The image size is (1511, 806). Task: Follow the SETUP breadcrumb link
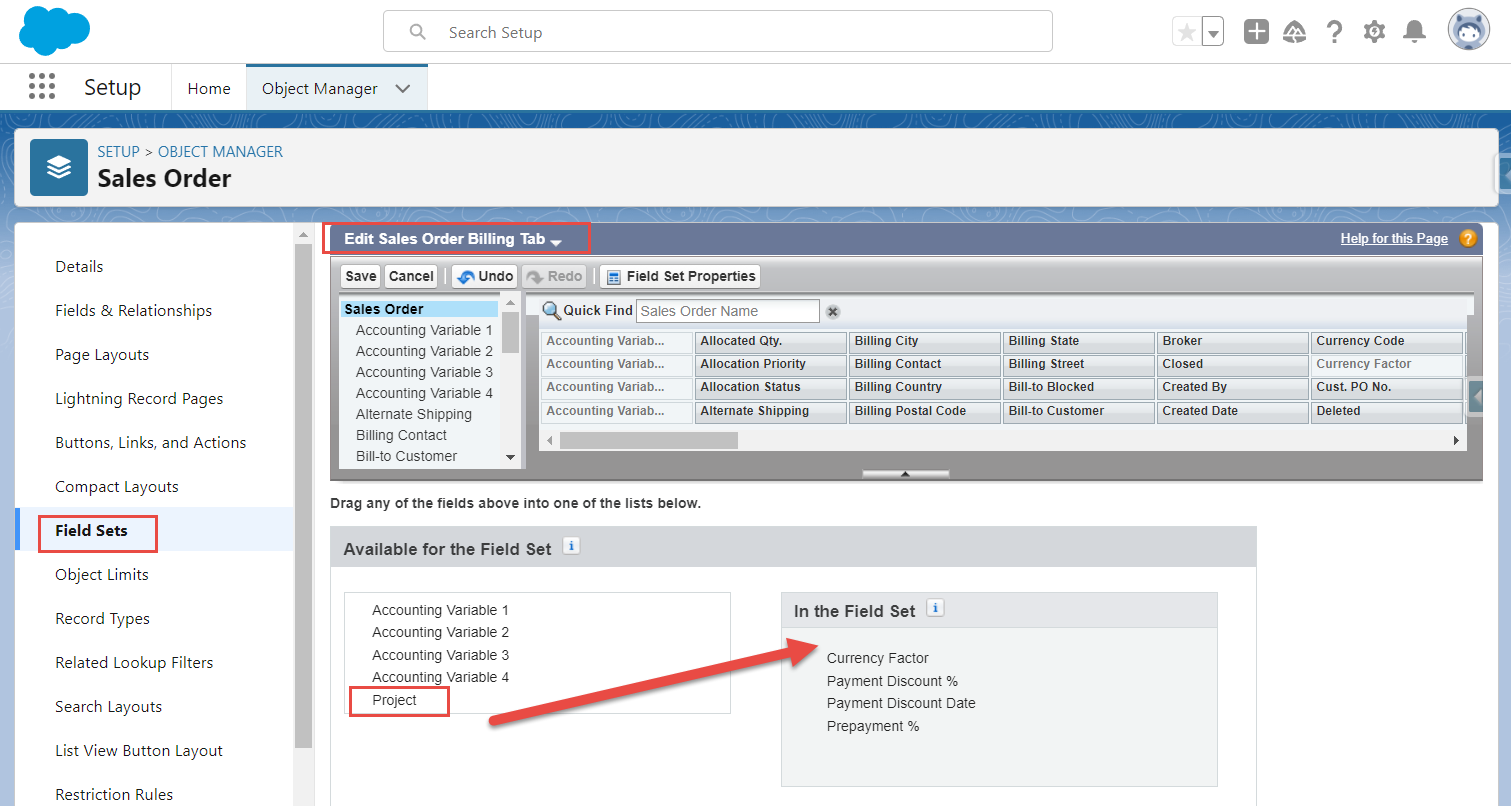coord(118,152)
